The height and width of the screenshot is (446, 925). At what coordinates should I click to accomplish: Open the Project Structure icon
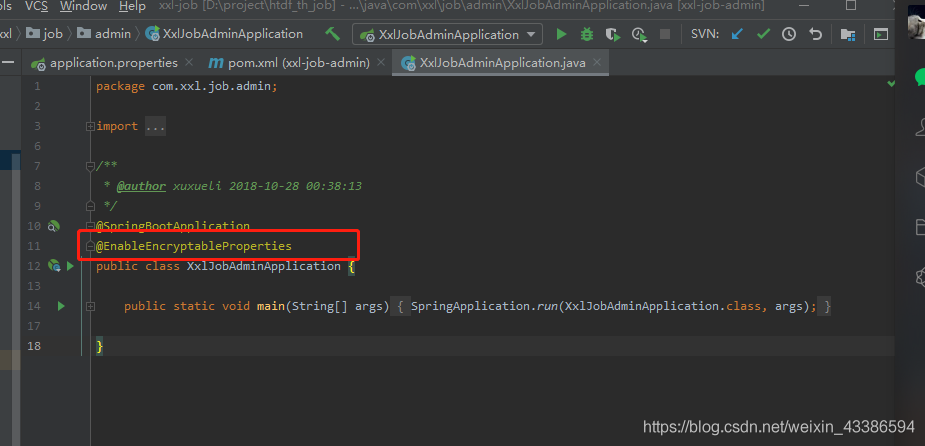coord(848,34)
